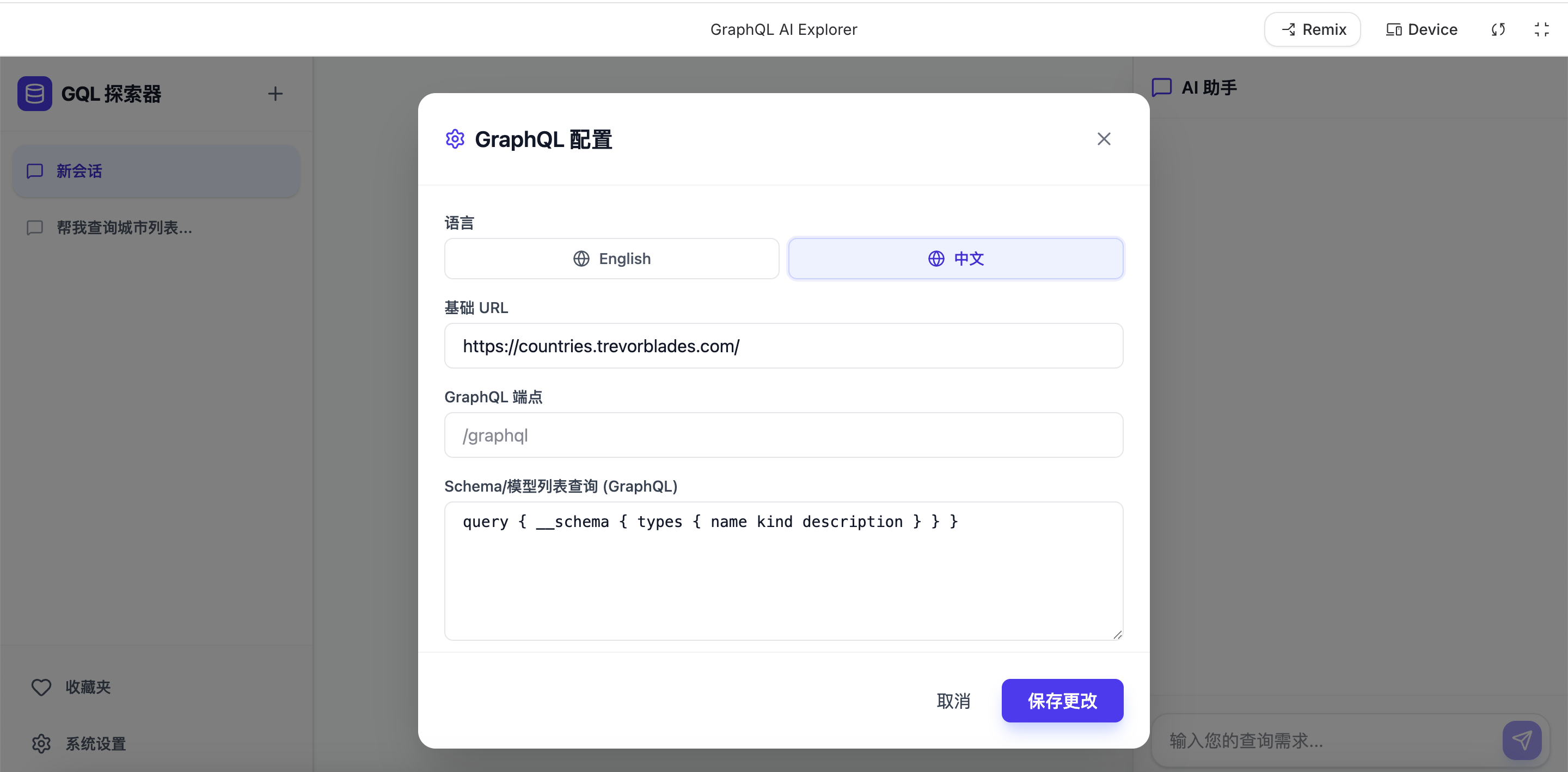Click the send message paper-plane icon
Viewport: 1568px width, 772px height.
1522,740
